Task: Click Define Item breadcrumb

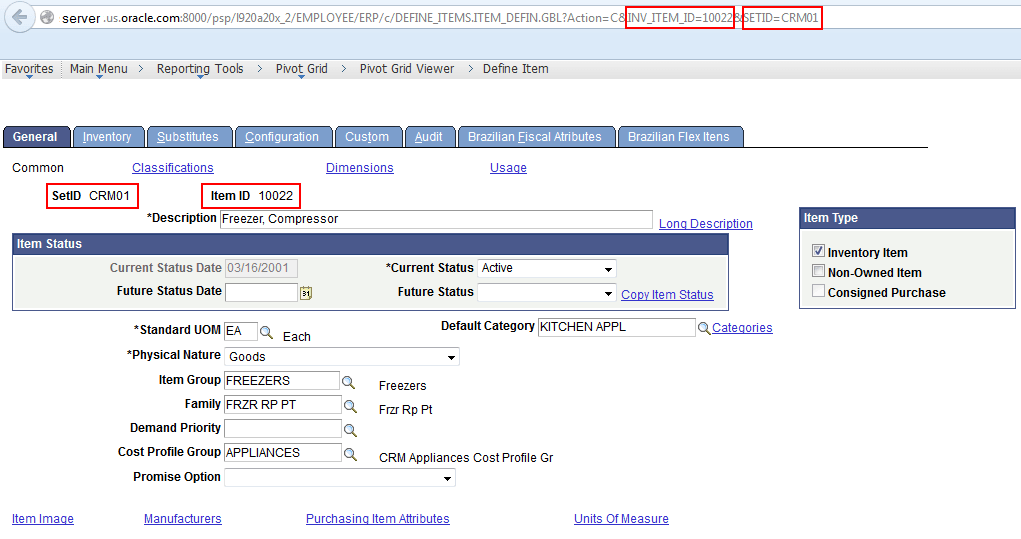Action: (x=516, y=69)
